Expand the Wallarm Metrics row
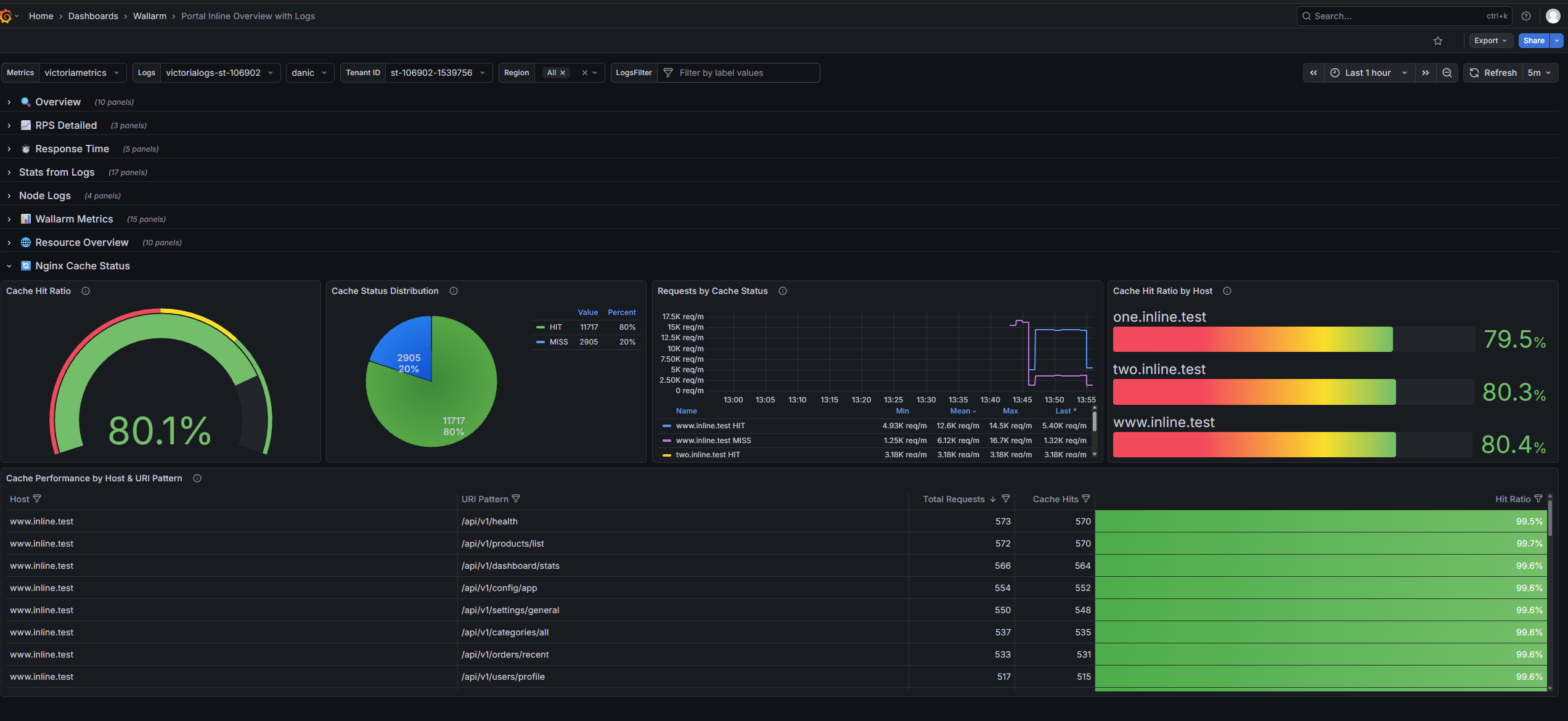Image resolution: width=1568 pixels, height=721 pixels. [74, 219]
